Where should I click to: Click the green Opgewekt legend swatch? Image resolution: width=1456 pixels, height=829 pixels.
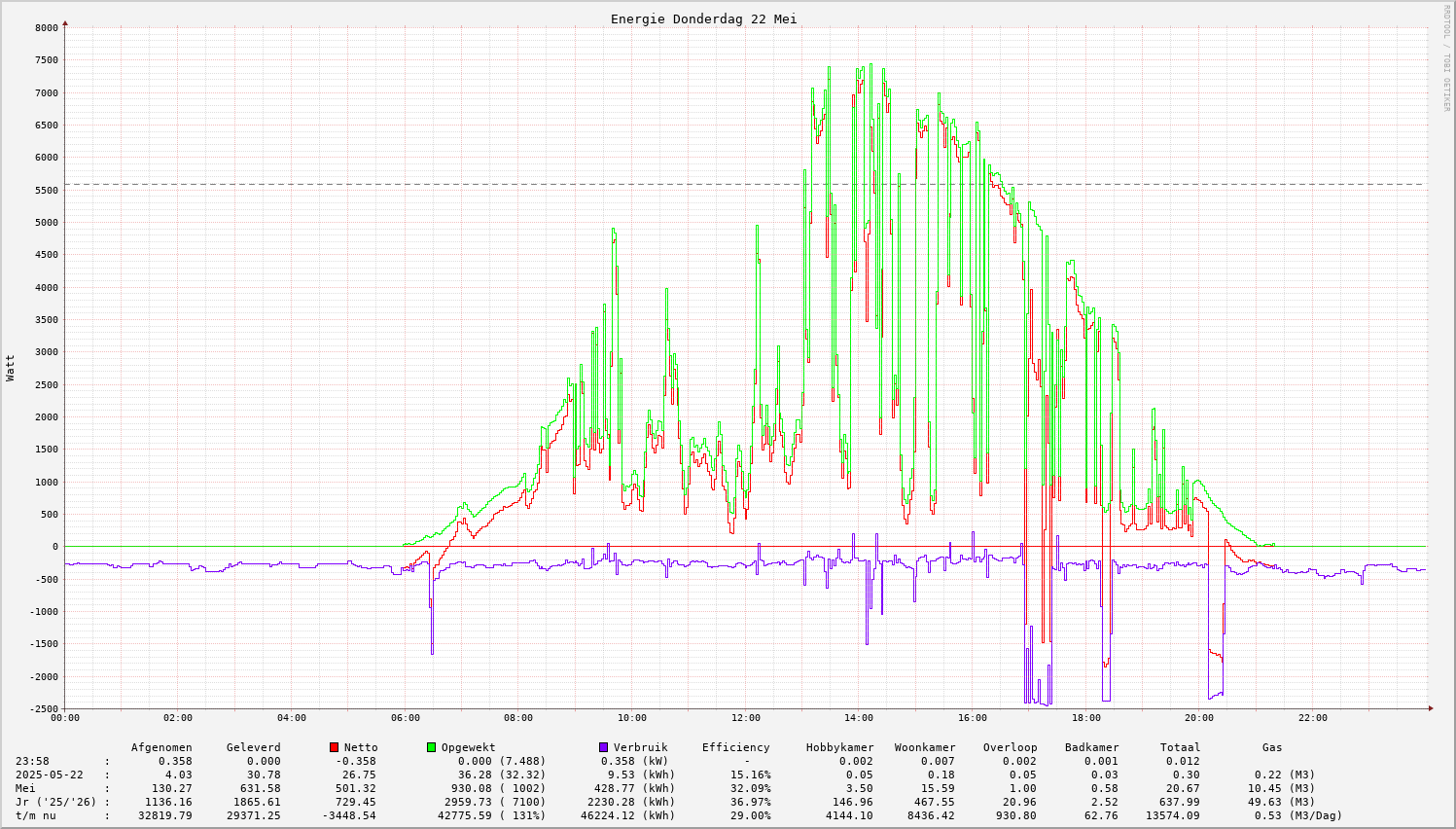pyautogui.click(x=431, y=747)
